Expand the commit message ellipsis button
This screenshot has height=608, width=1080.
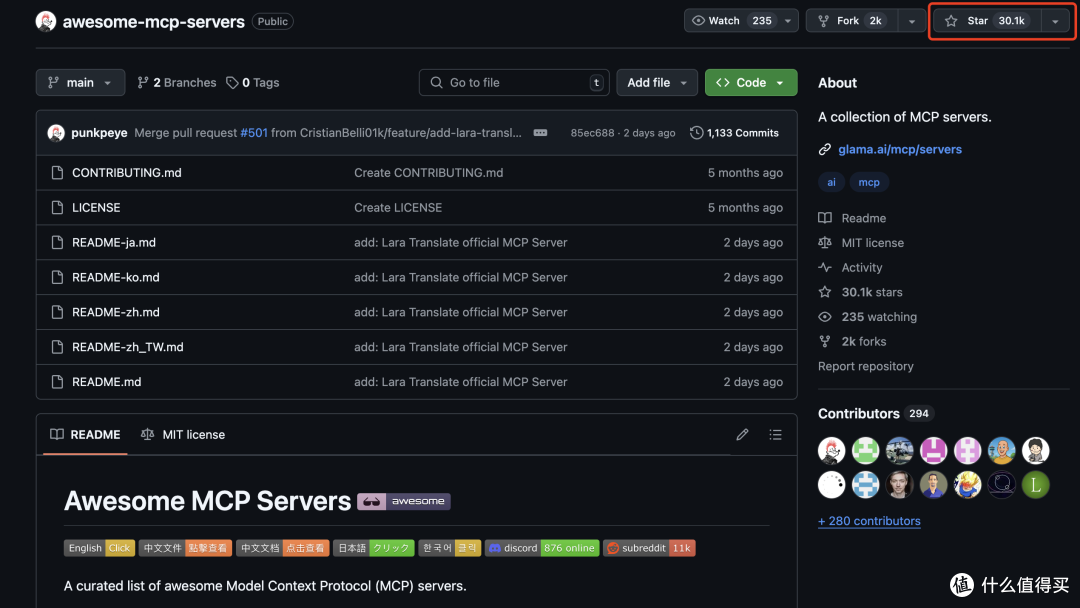click(541, 133)
